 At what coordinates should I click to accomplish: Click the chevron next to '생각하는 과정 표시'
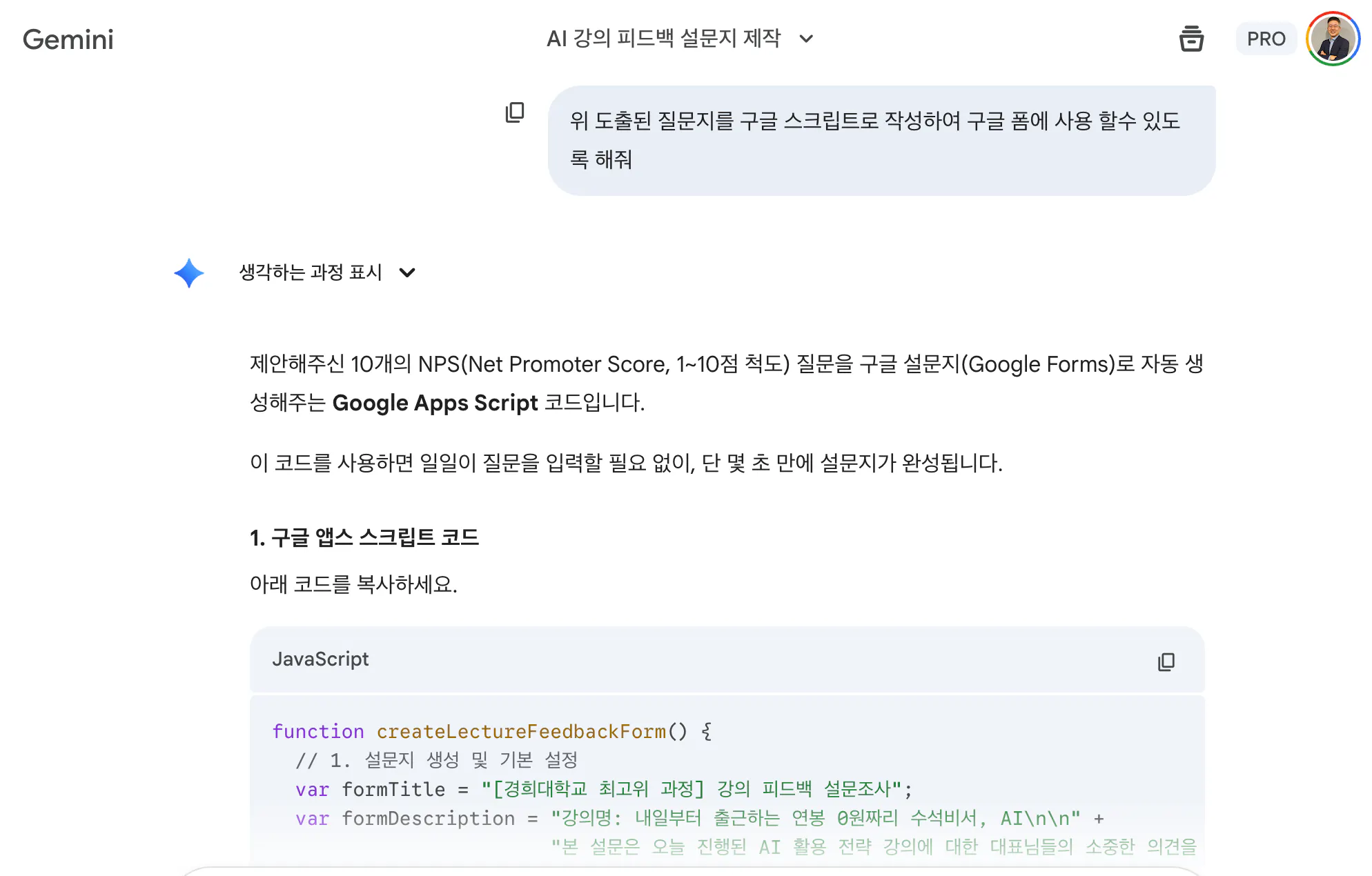407,272
